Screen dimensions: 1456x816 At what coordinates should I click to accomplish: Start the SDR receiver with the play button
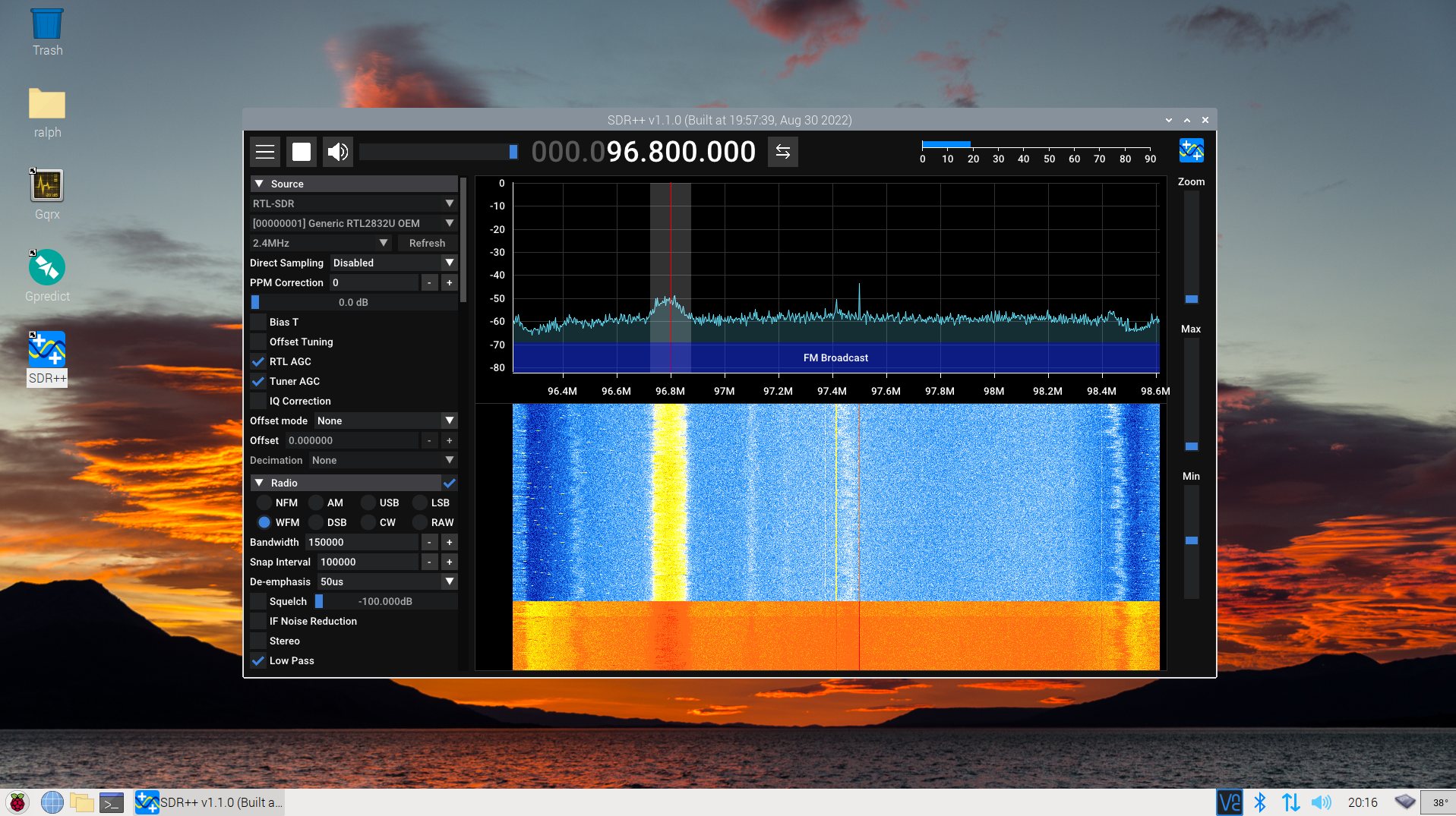[x=301, y=152]
